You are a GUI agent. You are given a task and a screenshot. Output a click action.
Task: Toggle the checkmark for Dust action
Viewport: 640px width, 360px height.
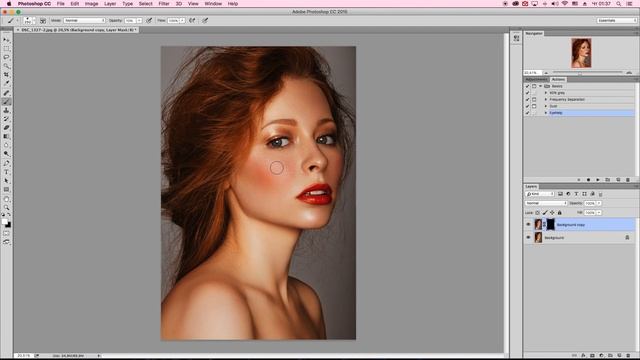click(527, 106)
